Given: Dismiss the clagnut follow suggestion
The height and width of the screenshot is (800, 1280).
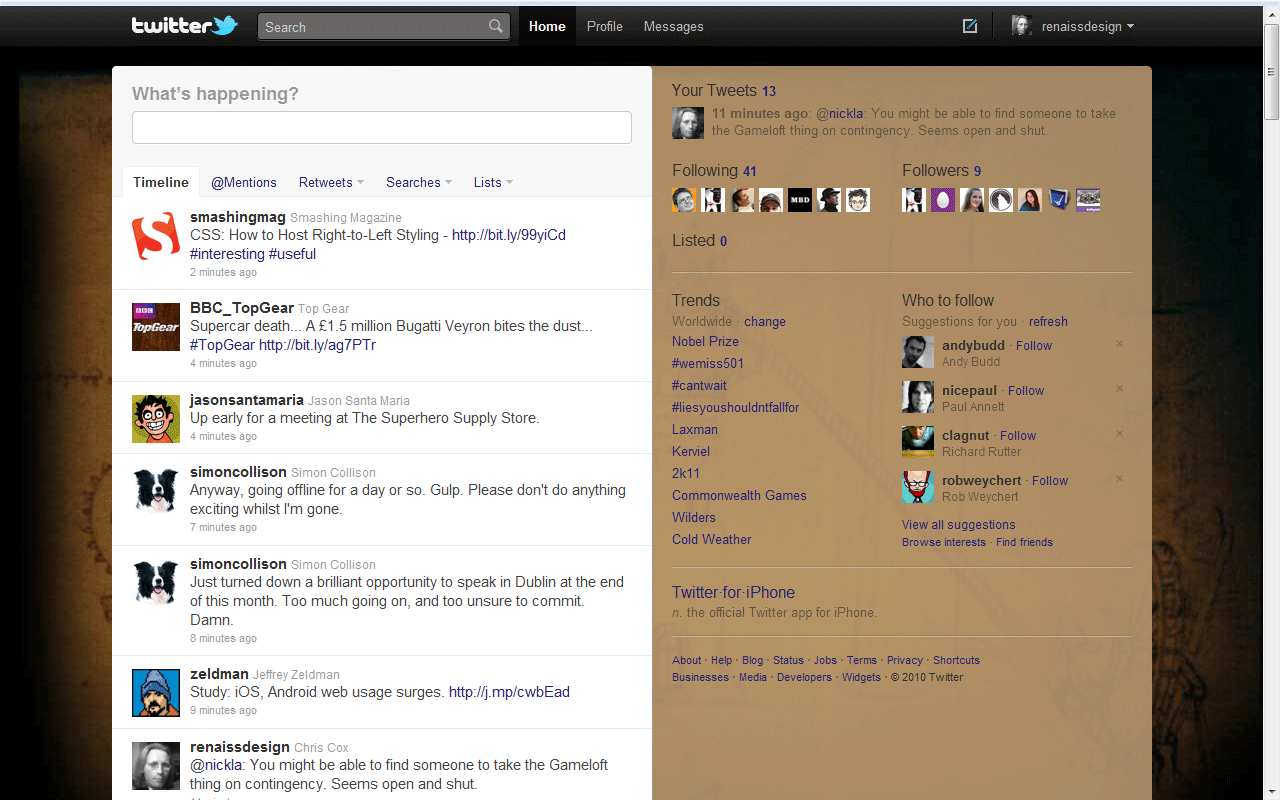Looking at the screenshot, I should coord(1119,434).
